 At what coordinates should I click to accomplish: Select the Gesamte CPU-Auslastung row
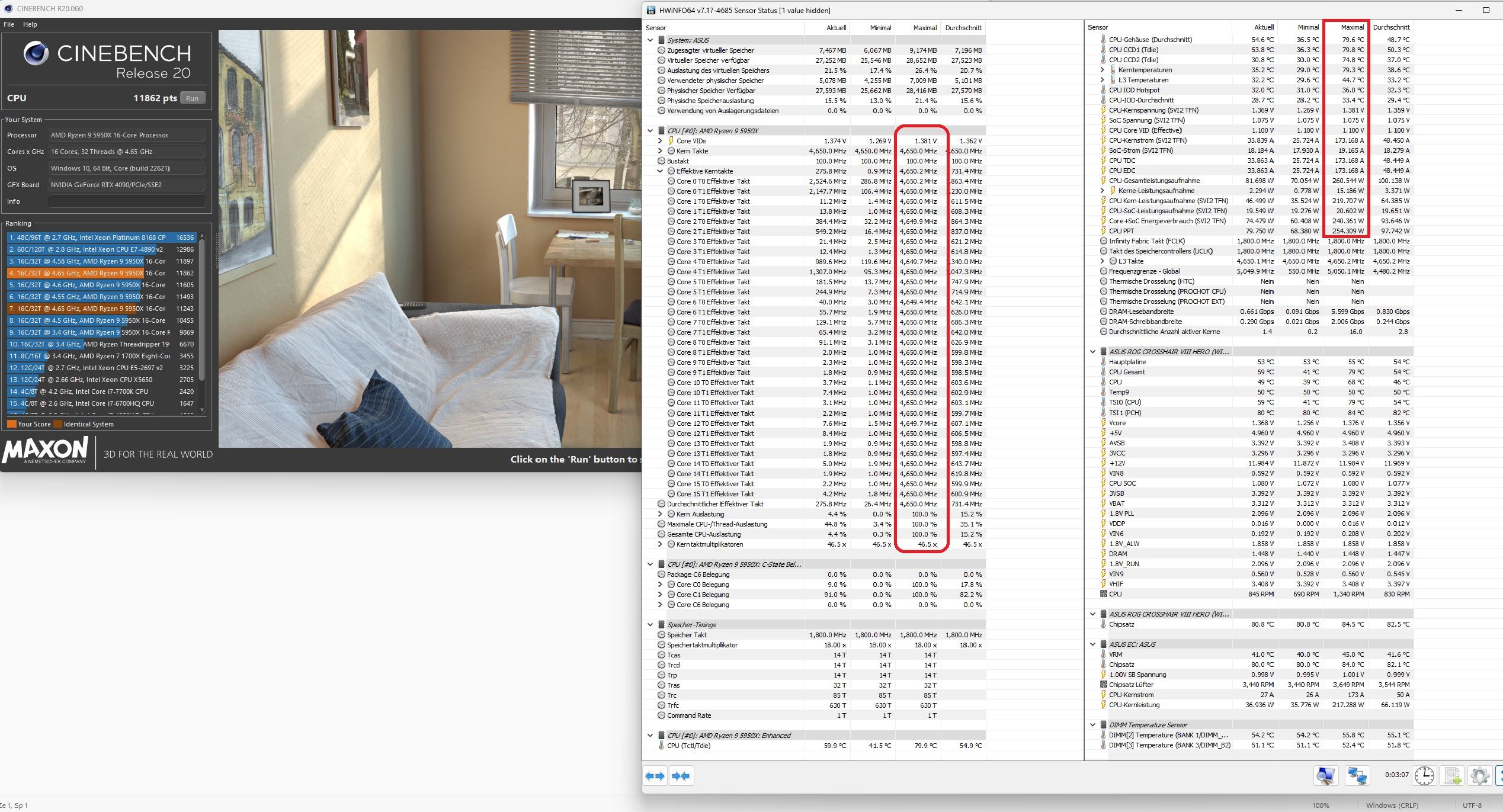coord(814,534)
